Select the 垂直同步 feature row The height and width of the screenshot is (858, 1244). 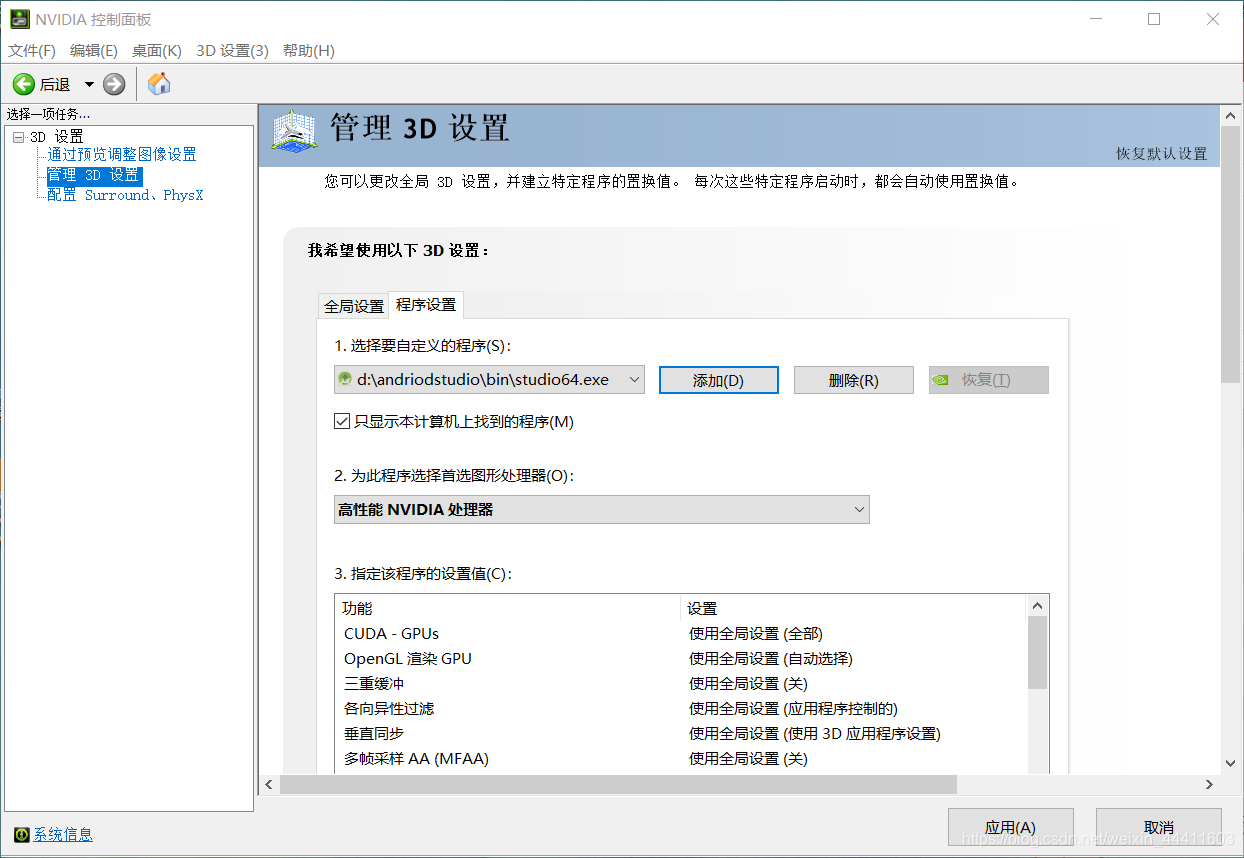pos(681,733)
